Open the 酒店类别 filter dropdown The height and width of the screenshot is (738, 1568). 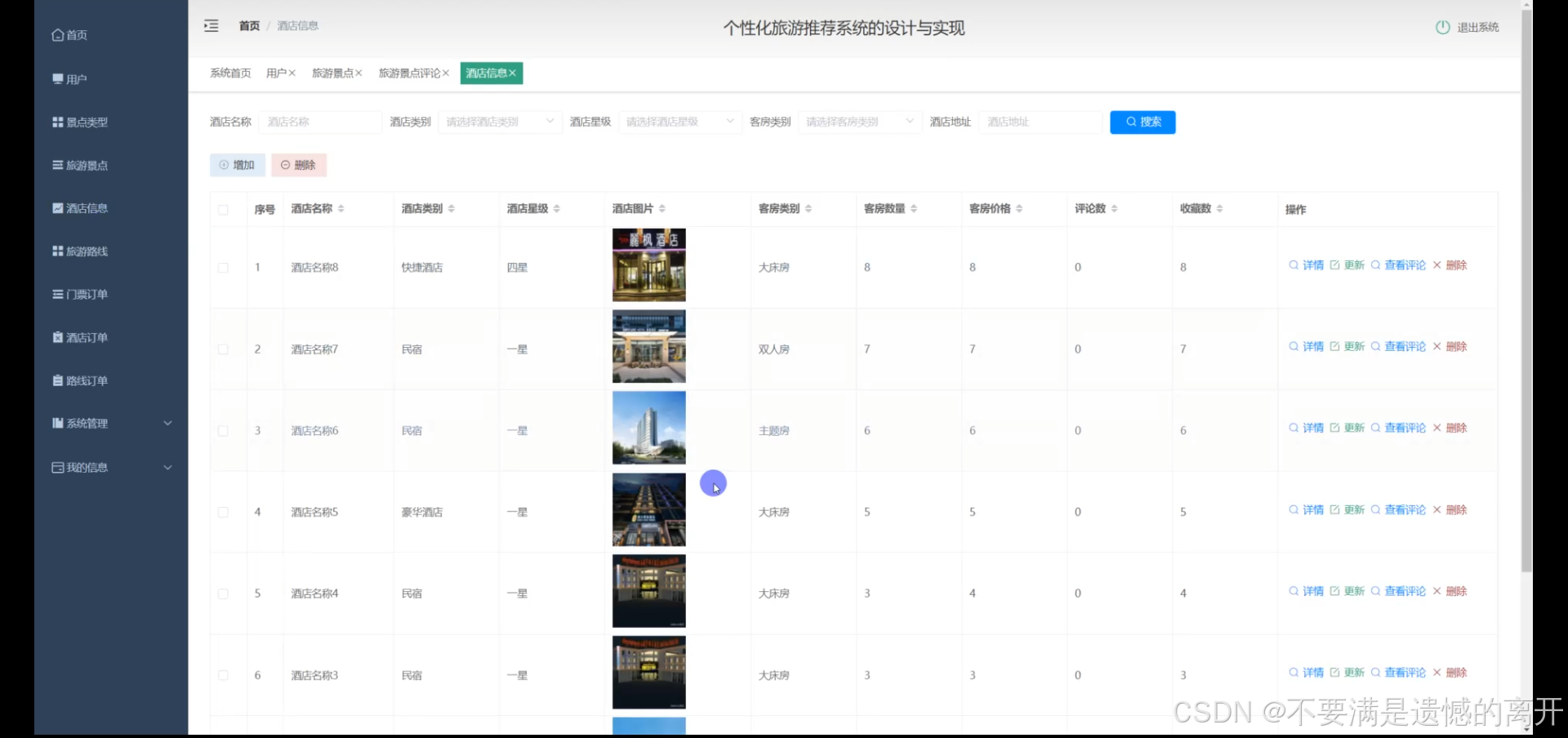coord(500,122)
